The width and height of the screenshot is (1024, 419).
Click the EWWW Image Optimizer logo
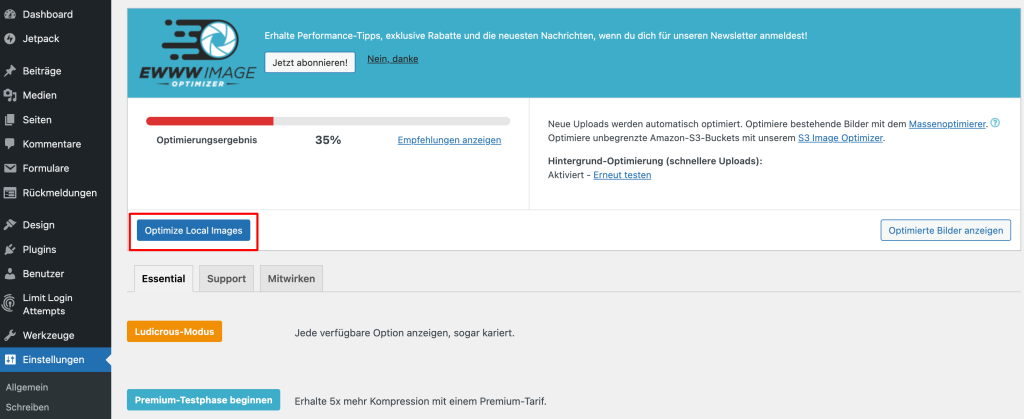tap(197, 54)
